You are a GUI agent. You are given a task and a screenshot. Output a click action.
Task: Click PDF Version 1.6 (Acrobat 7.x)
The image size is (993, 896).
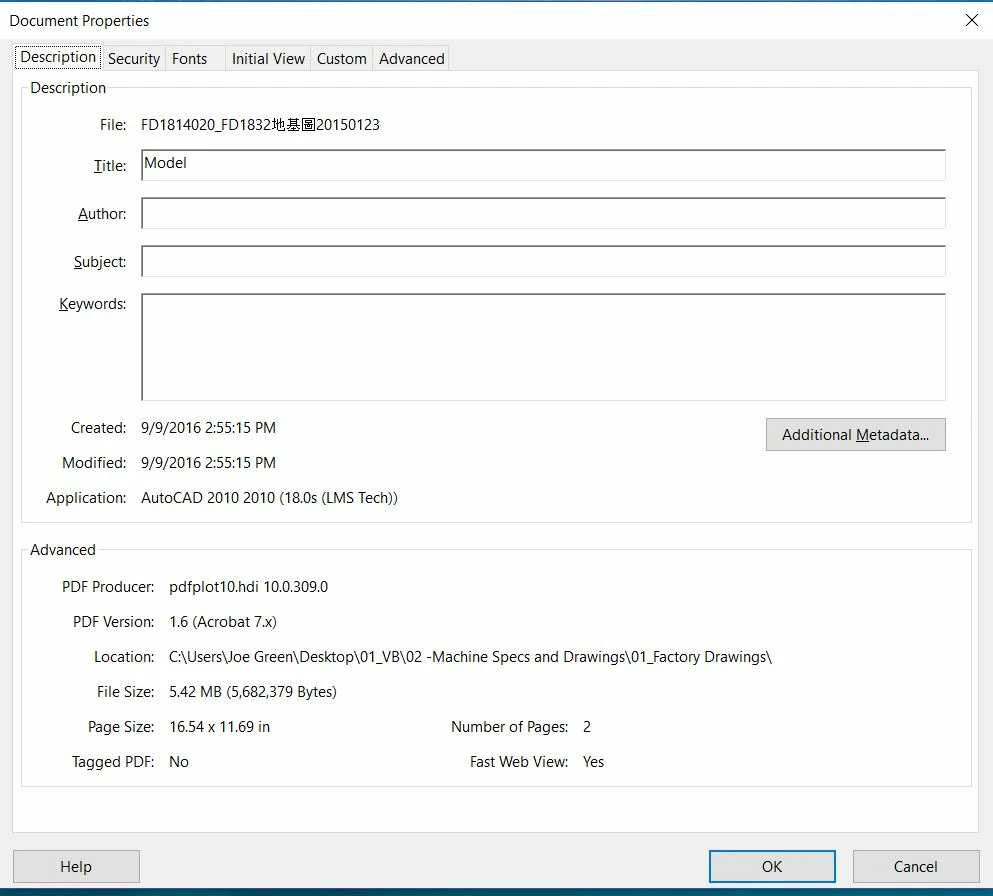click(x=223, y=622)
